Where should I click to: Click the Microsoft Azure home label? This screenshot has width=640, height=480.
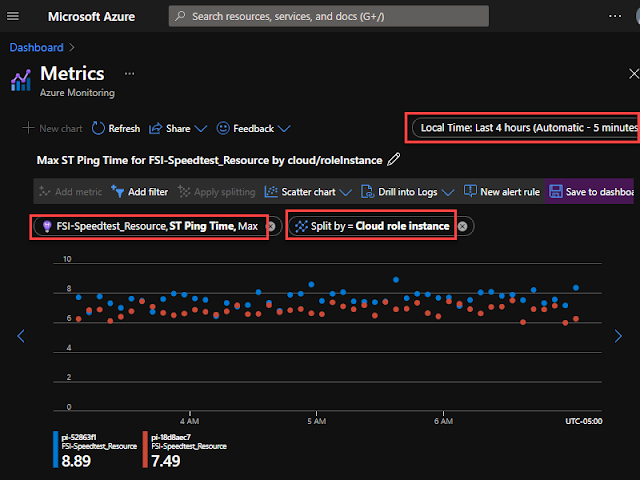[91, 16]
